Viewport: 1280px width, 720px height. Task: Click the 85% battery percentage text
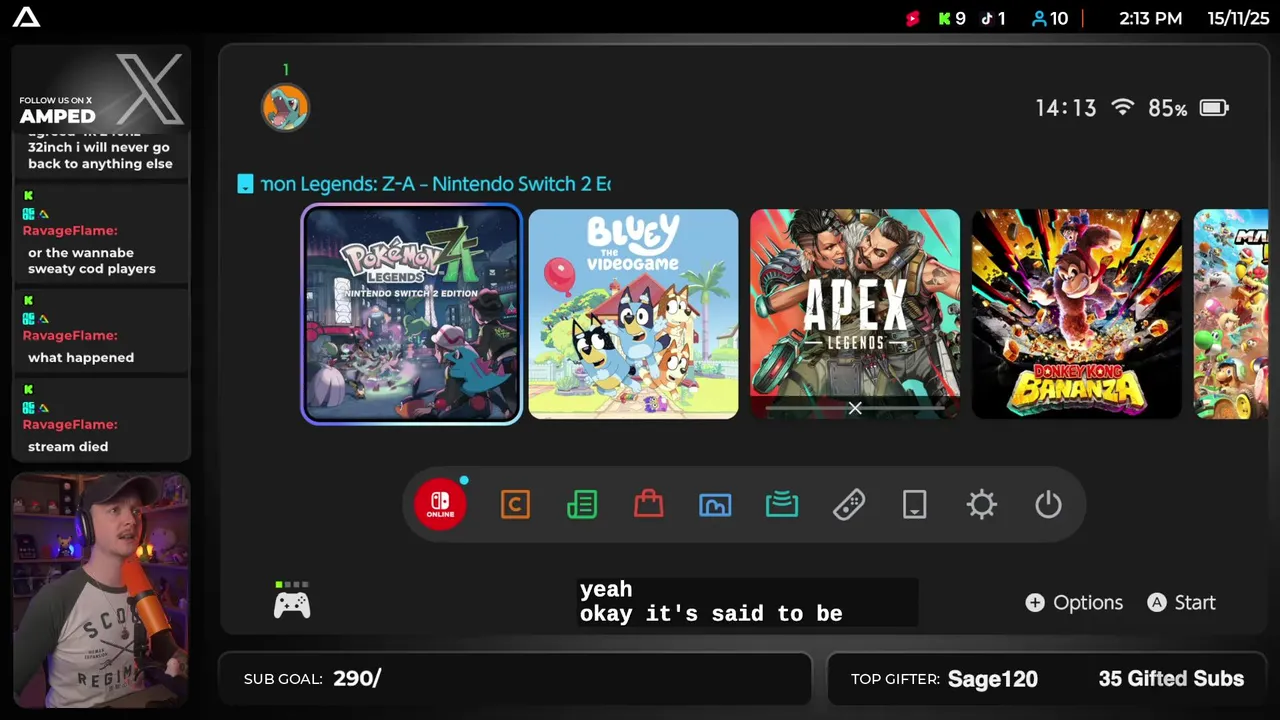[x=1168, y=108]
